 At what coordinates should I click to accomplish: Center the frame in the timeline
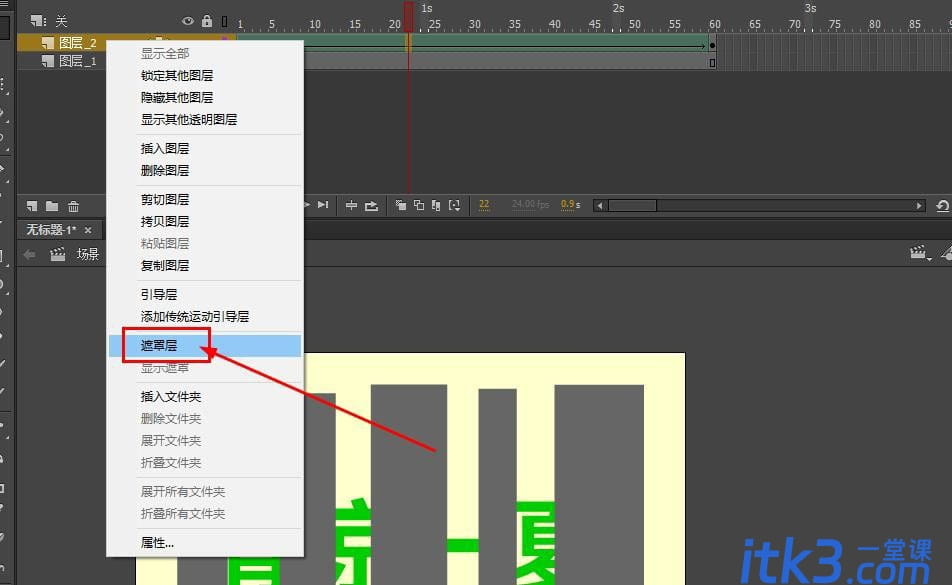point(351,206)
